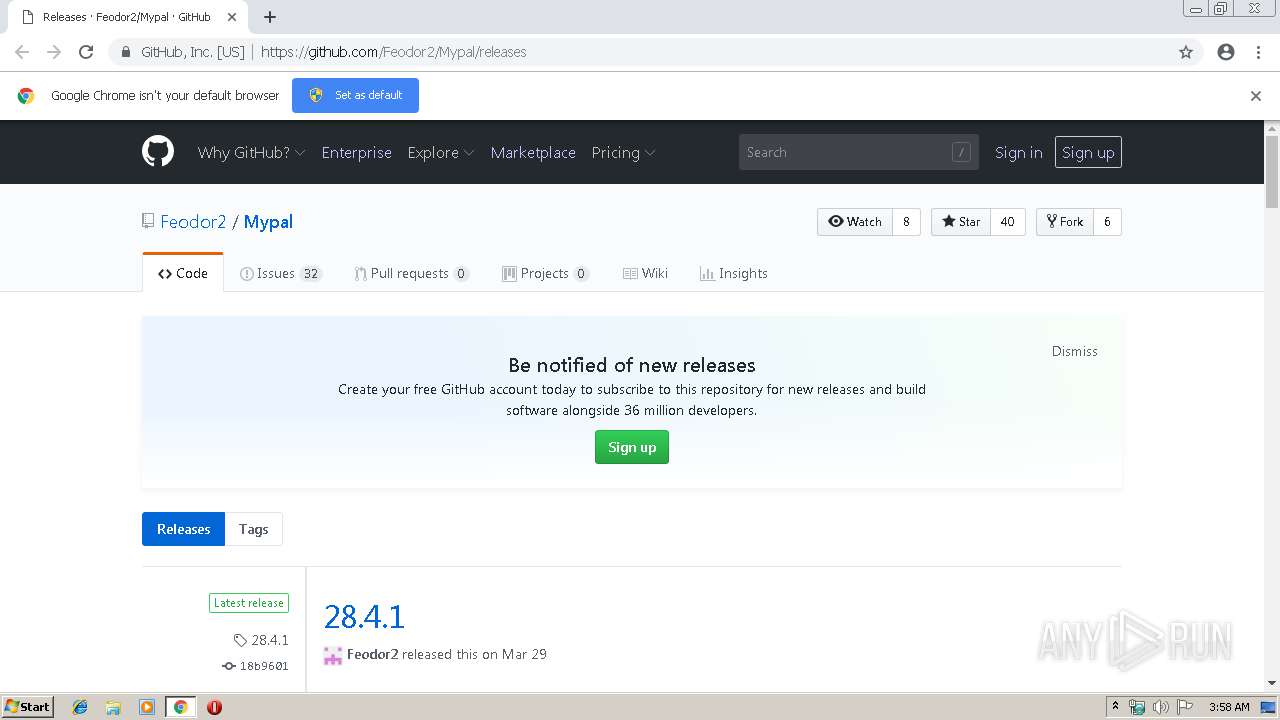Click Sign in in the header

click(x=1018, y=152)
